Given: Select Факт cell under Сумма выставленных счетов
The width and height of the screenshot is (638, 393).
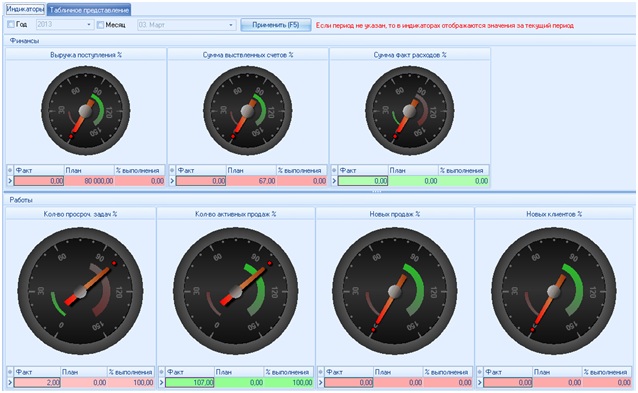Looking at the screenshot, I should (201, 181).
